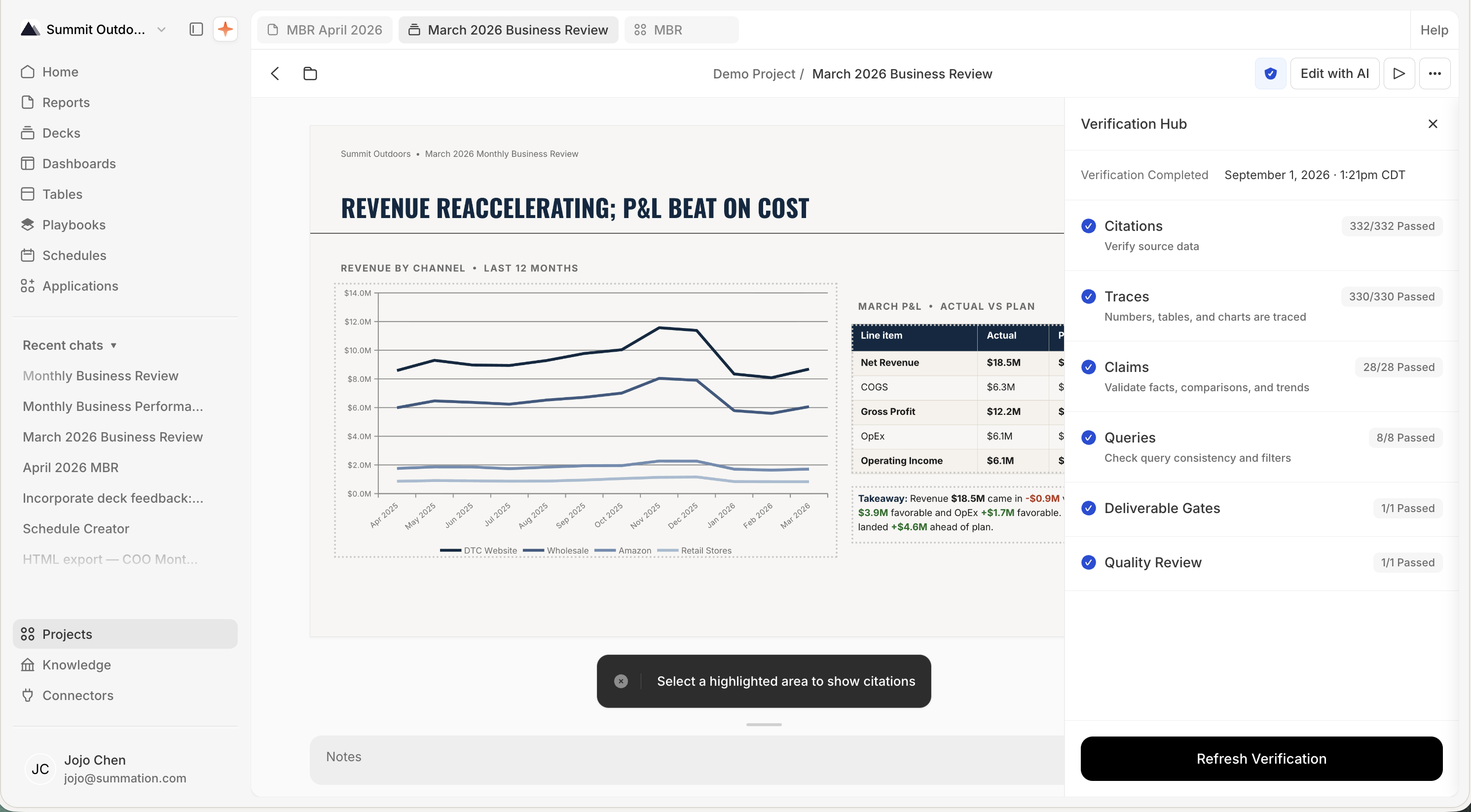Expand the Summit Outdoors workspace dropdown
This screenshot has height=812, width=1471.
tap(162, 30)
